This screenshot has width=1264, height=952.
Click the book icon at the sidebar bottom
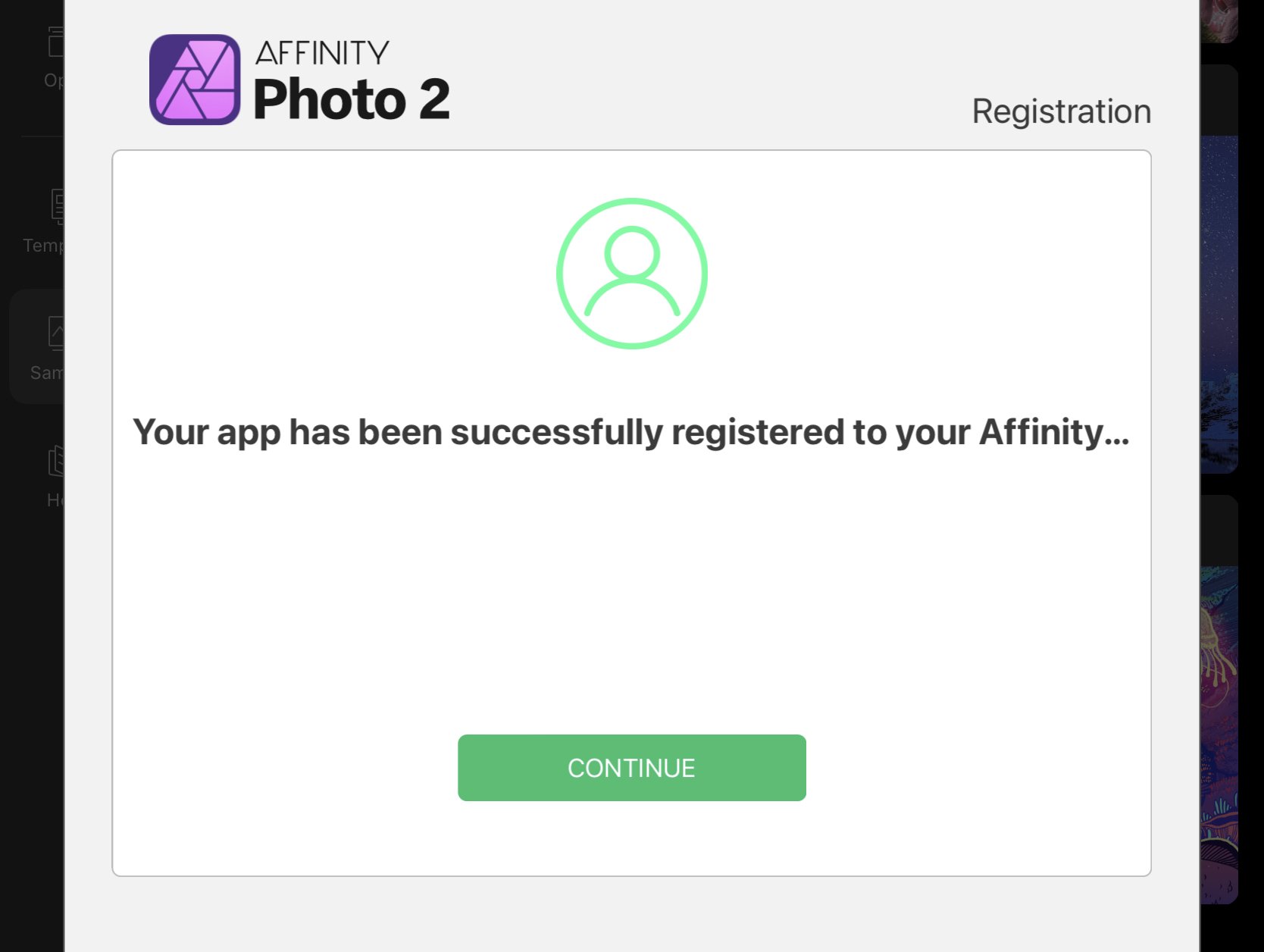tap(56, 461)
